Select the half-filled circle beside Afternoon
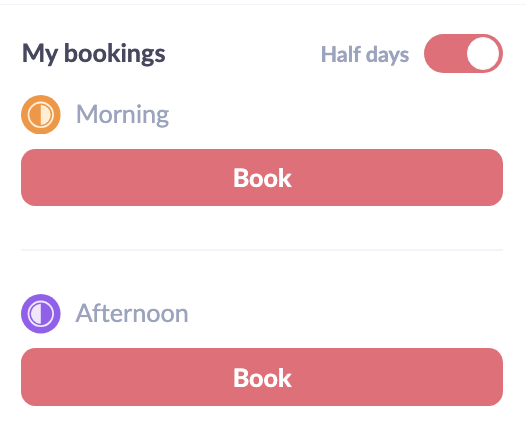 click(x=41, y=314)
